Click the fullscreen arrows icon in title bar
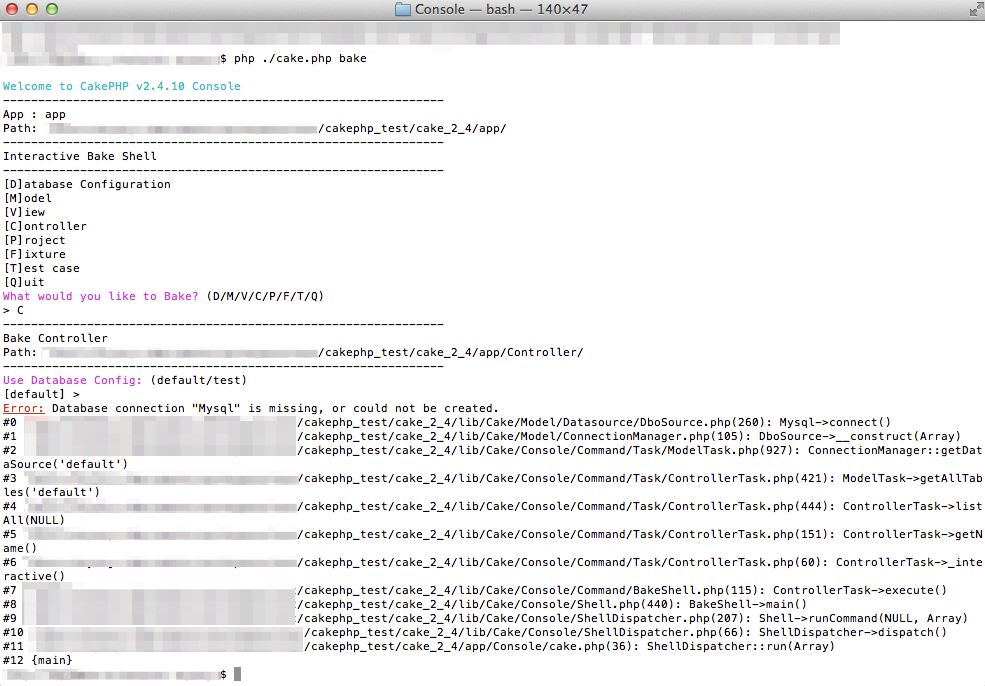Image resolution: width=985 pixels, height=686 pixels. pyautogui.click(x=976, y=9)
